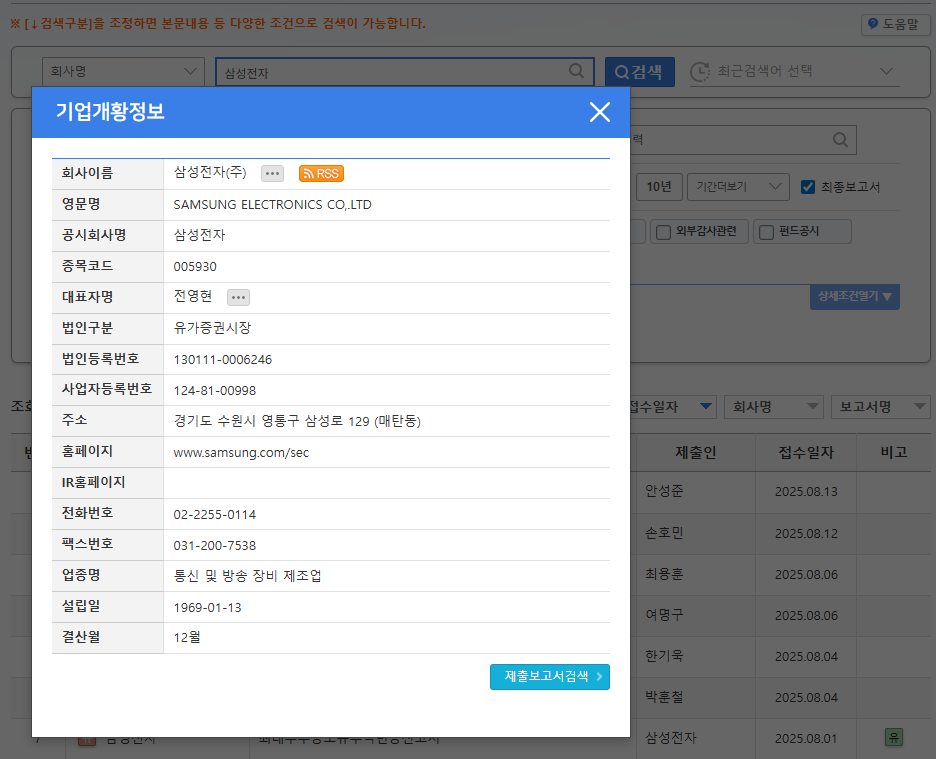This screenshot has height=759, width=936.
Task: Click the English name SAMSUNG ELECTRONICS CO,.LTD
Action: [272, 204]
